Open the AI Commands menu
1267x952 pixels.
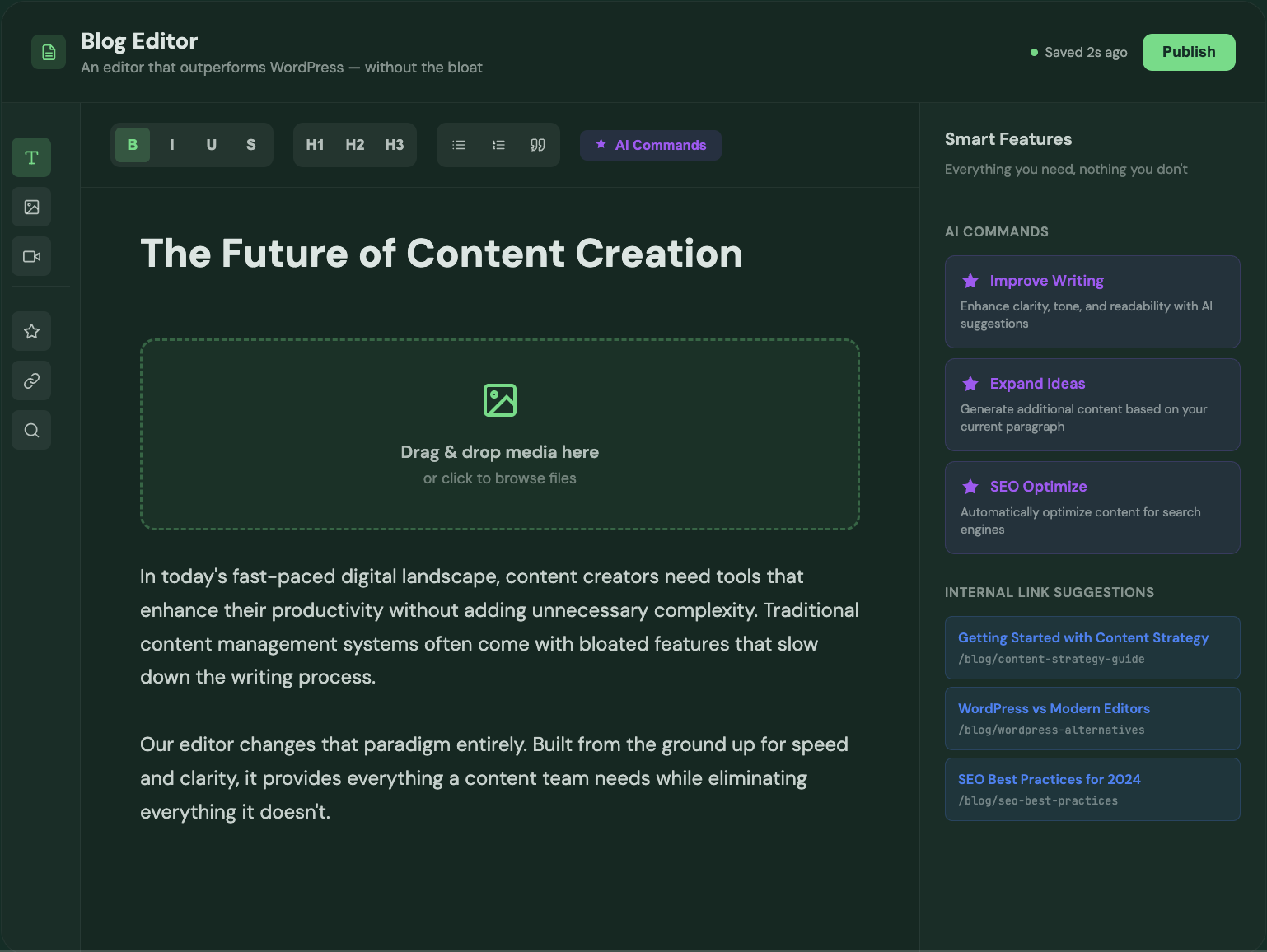click(651, 145)
